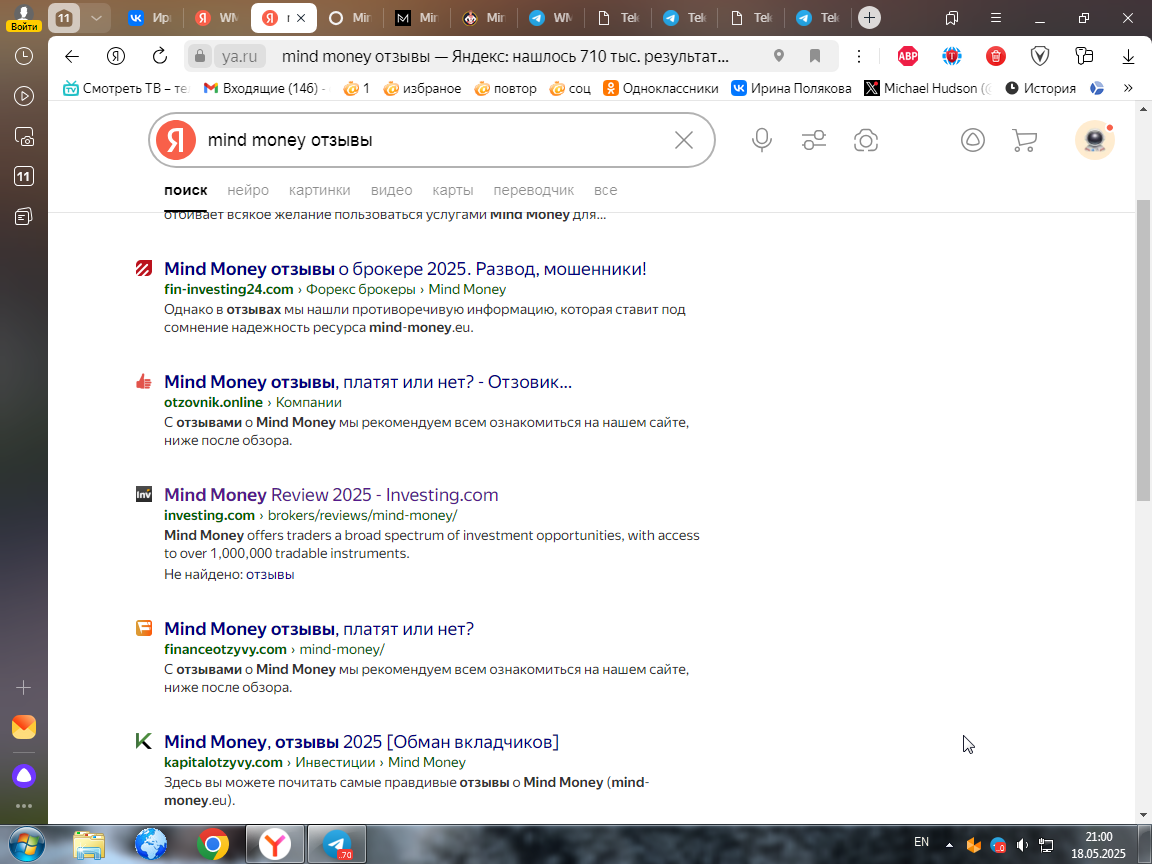Image resolution: width=1152 pixels, height=864 pixels.
Task: Launch Google Chrome from the taskbar
Action: point(212,845)
